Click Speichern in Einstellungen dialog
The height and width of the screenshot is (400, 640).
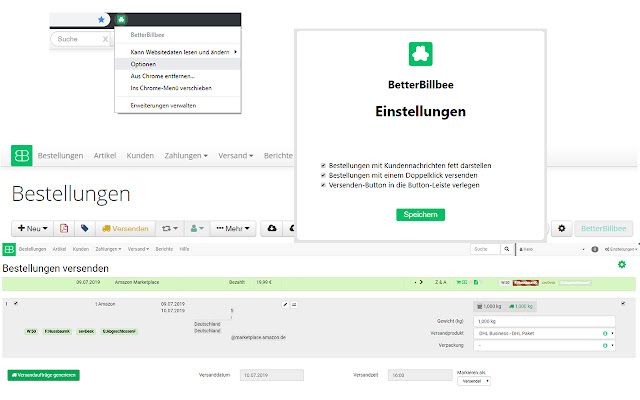click(420, 214)
